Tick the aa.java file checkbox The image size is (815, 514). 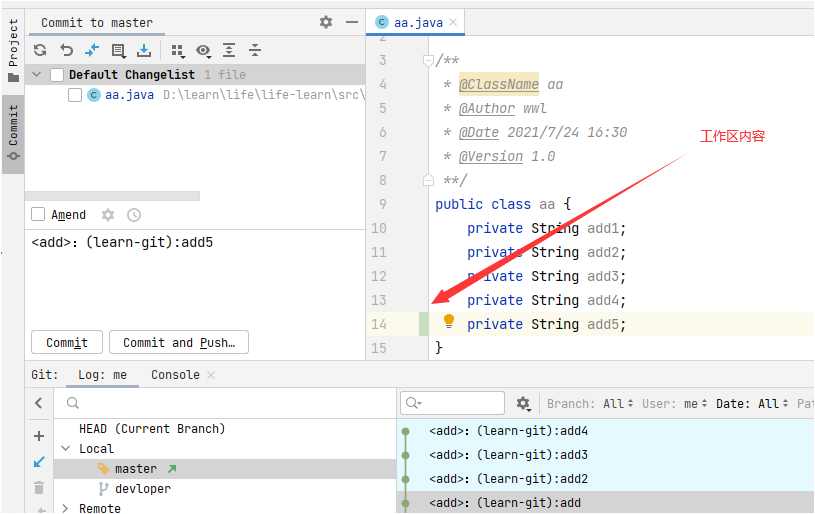coord(75,95)
